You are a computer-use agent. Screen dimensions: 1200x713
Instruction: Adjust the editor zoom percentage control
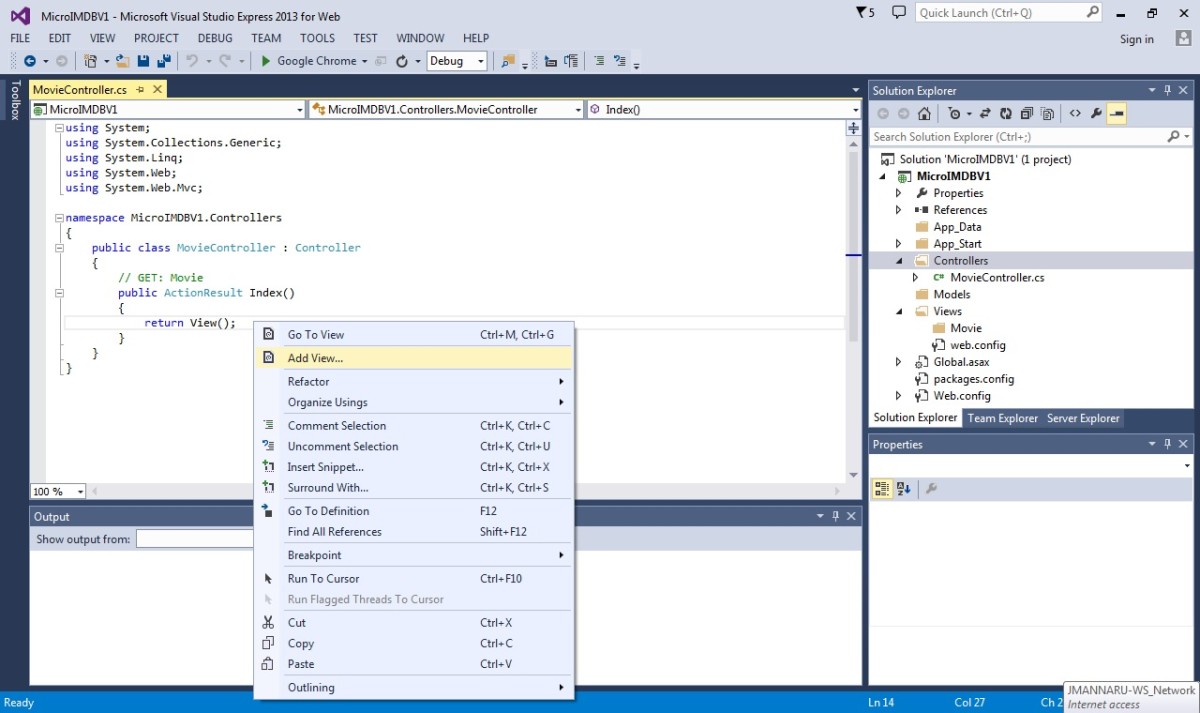click(x=57, y=491)
